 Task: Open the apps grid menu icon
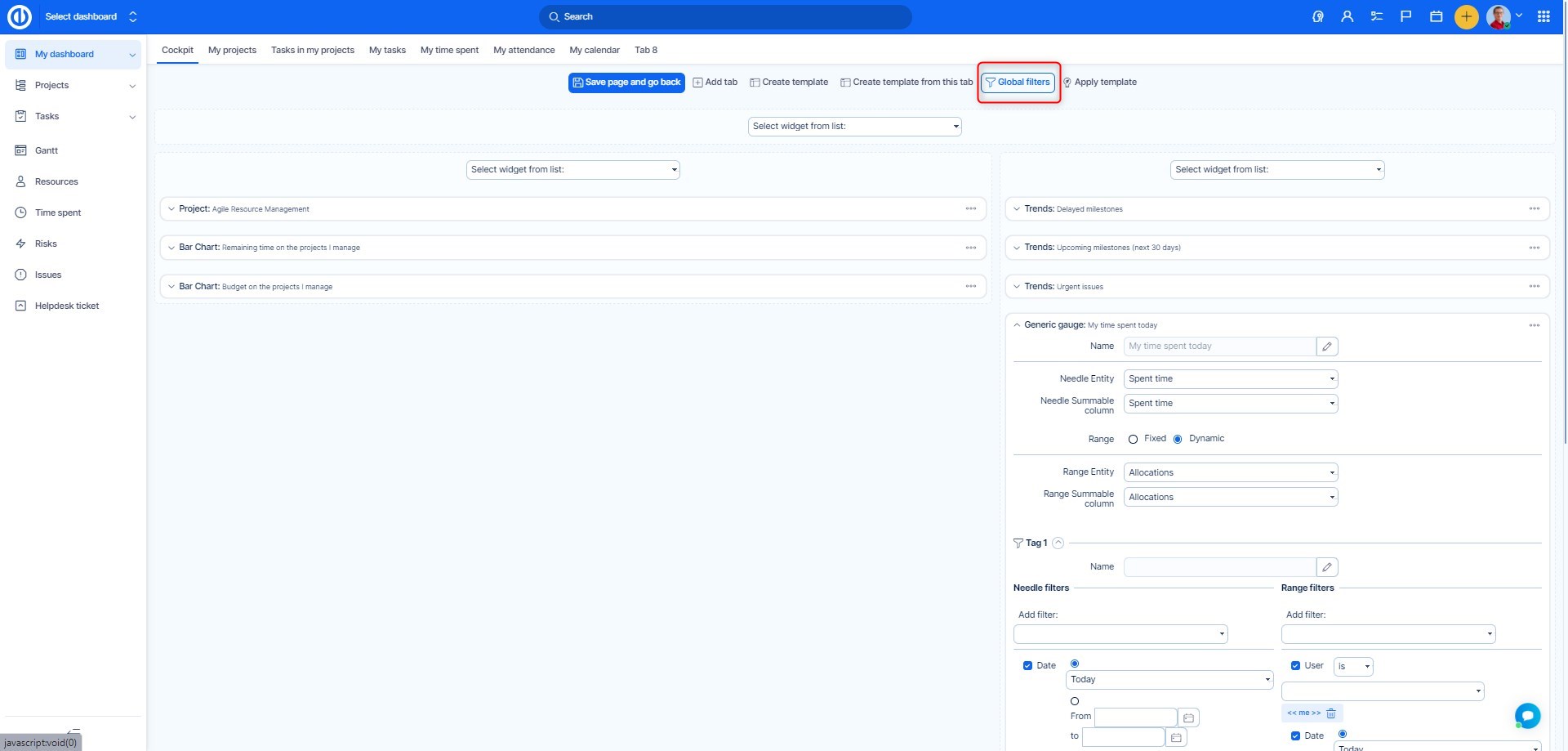coord(1543,16)
